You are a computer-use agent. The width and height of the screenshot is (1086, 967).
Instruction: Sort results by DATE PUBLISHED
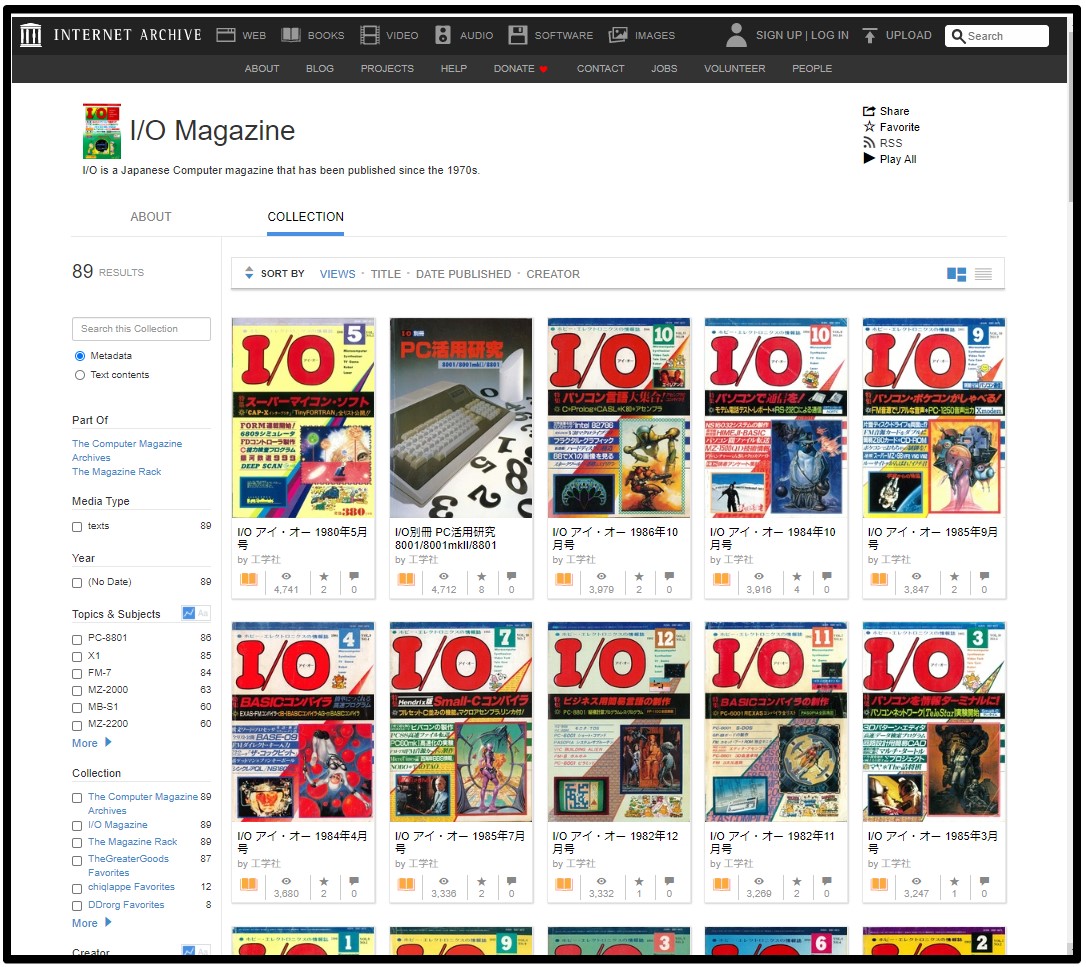click(463, 274)
